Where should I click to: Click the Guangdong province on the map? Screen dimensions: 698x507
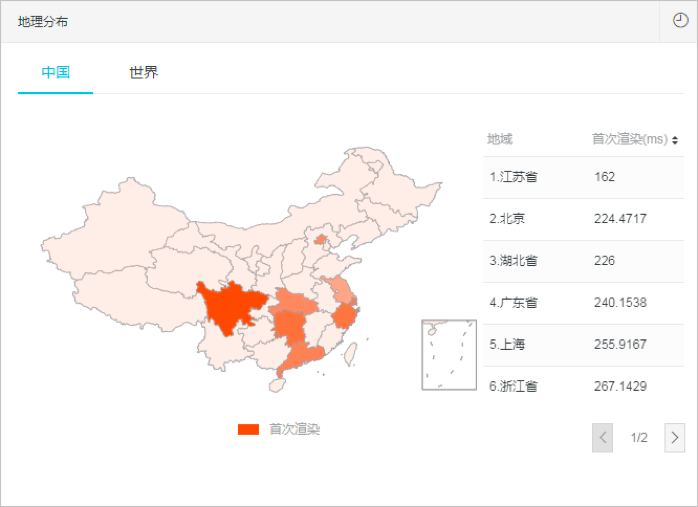click(303, 357)
